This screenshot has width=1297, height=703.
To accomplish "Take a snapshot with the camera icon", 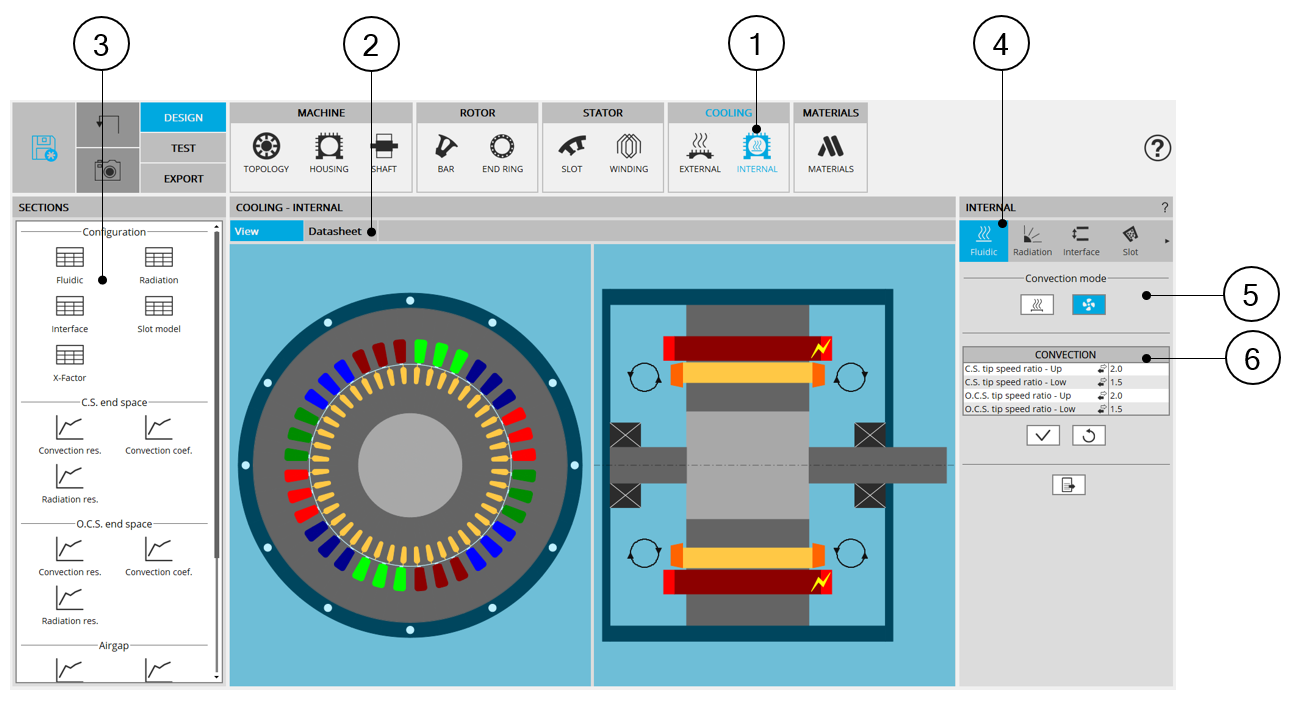I will point(108,170).
